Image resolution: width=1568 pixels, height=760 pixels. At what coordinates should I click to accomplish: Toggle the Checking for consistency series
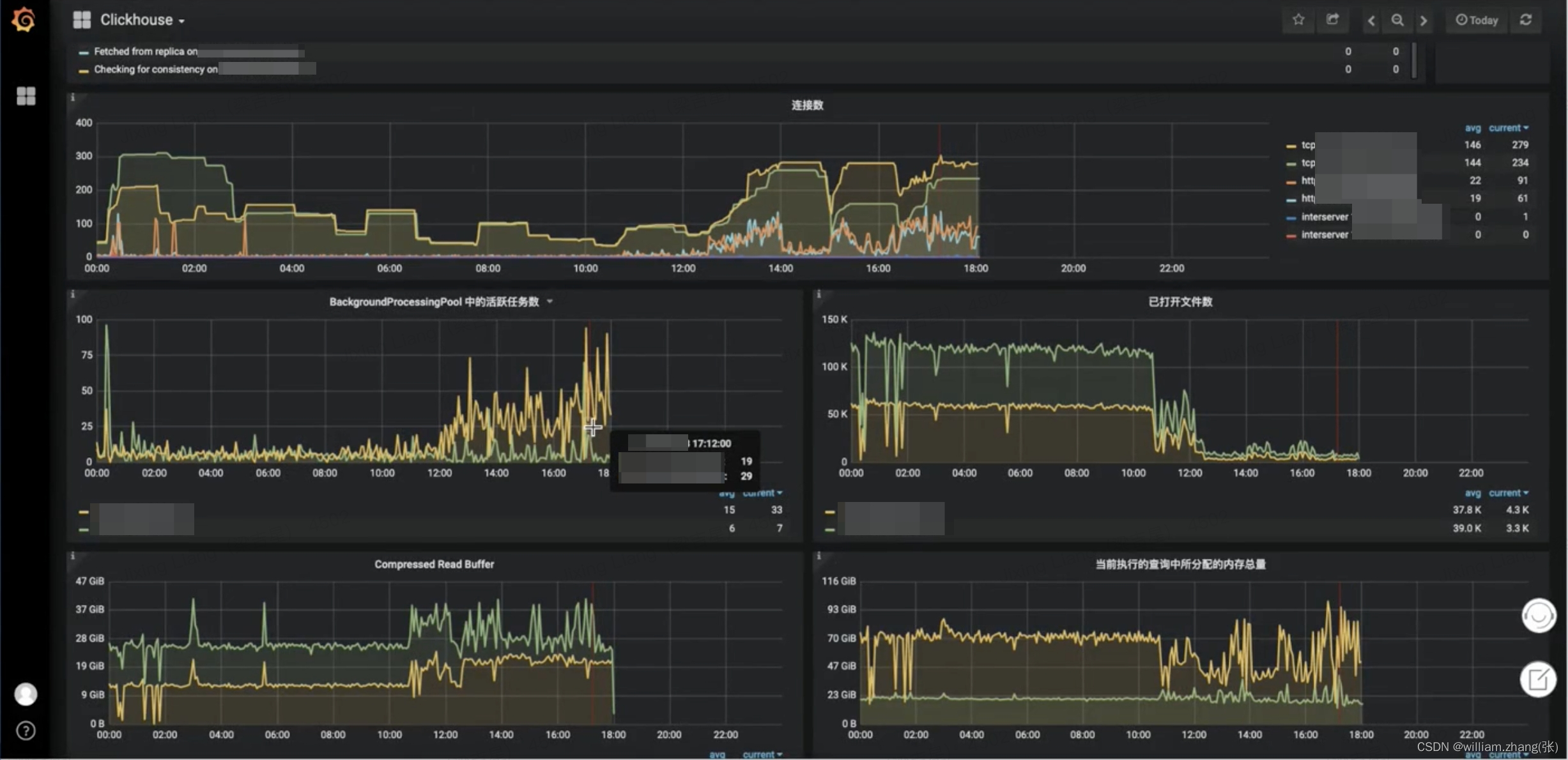(155, 69)
